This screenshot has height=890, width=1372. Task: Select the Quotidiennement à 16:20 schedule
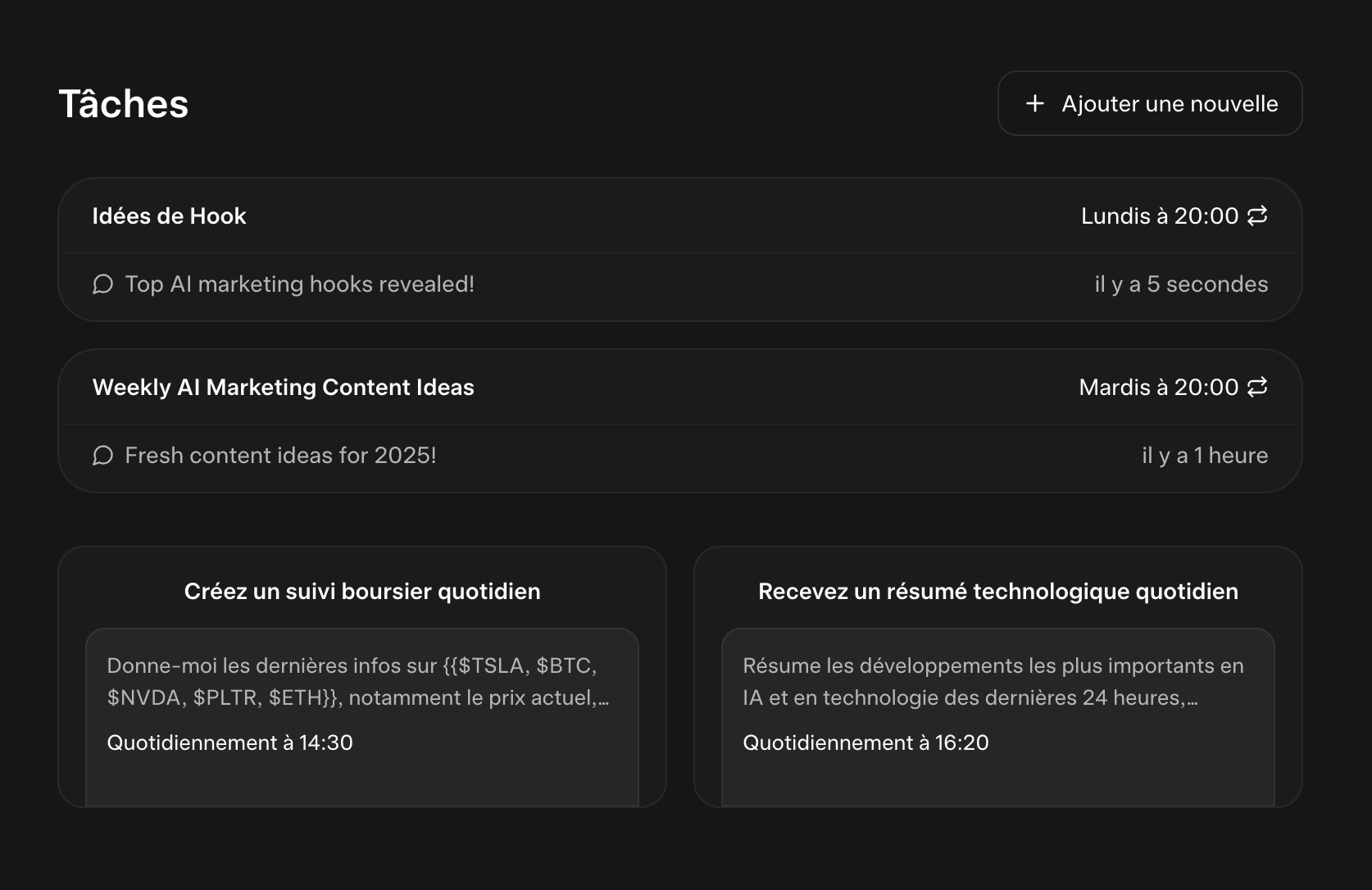point(866,743)
